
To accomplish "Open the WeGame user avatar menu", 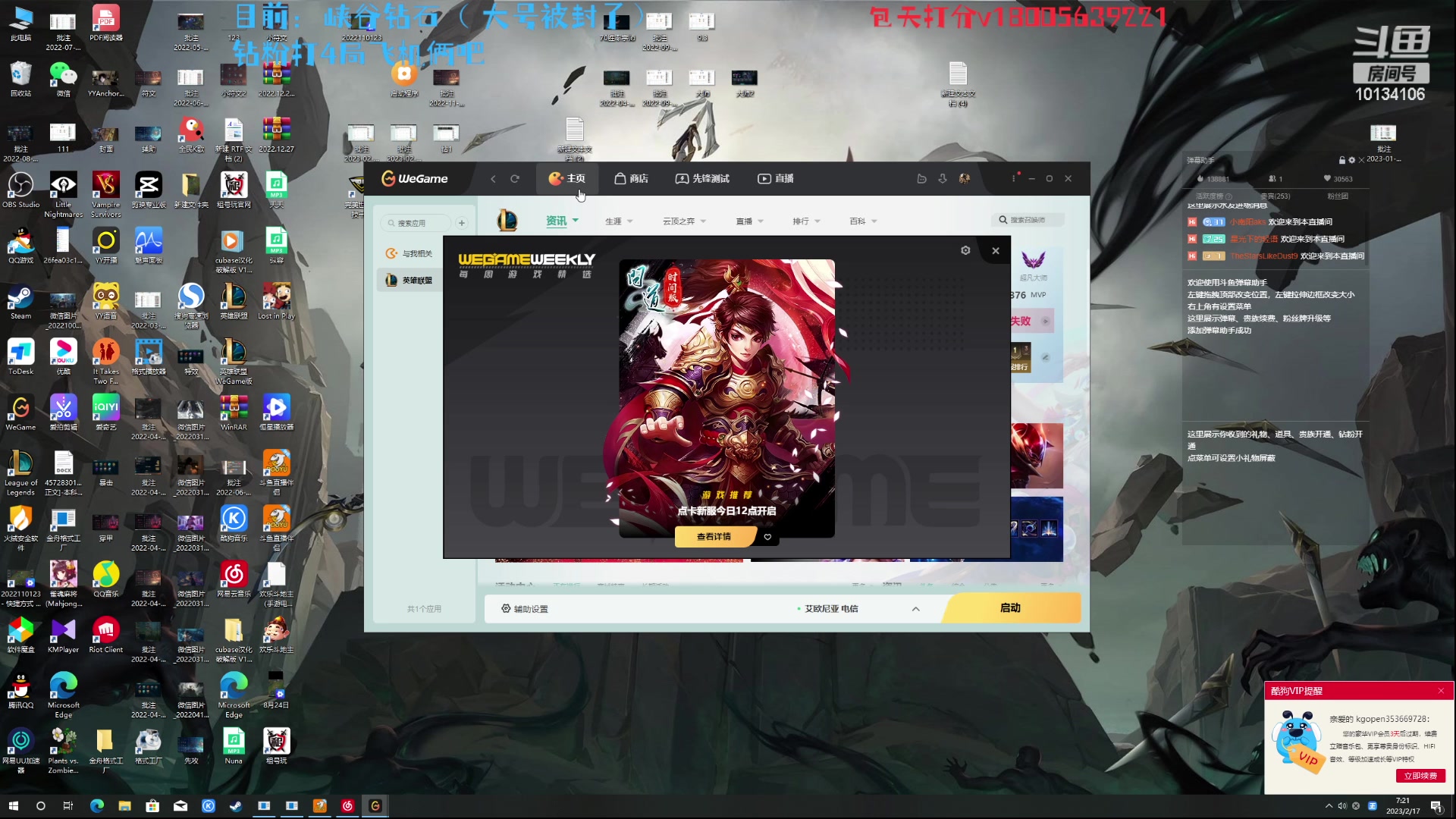I will click(965, 179).
